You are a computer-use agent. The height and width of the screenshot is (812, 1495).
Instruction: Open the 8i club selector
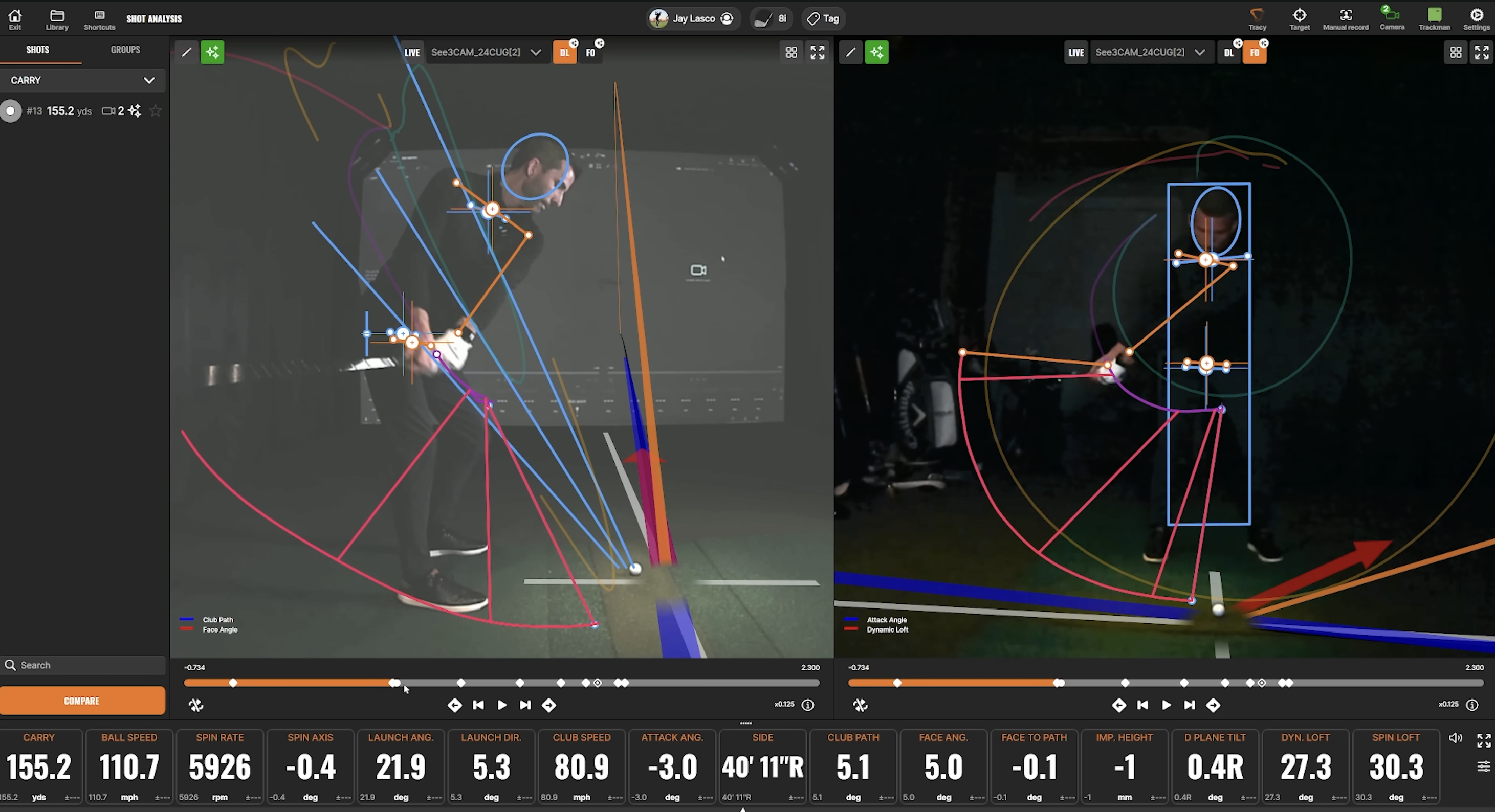click(771, 18)
